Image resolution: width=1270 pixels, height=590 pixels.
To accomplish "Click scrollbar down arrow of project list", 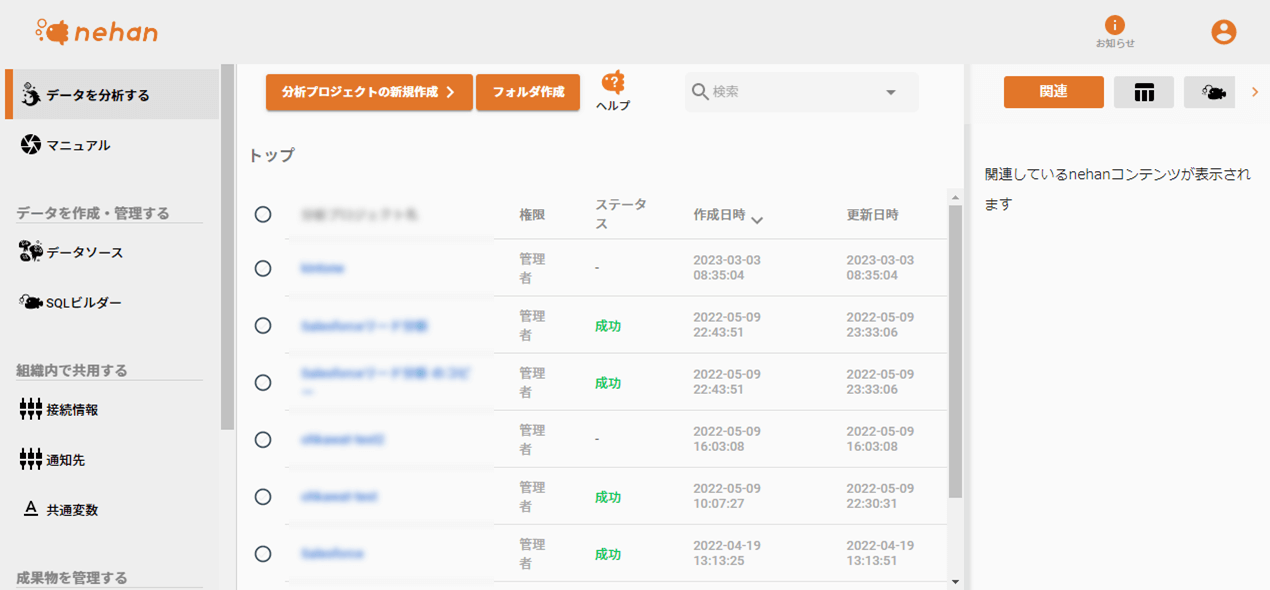I will [x=955, y=581].
